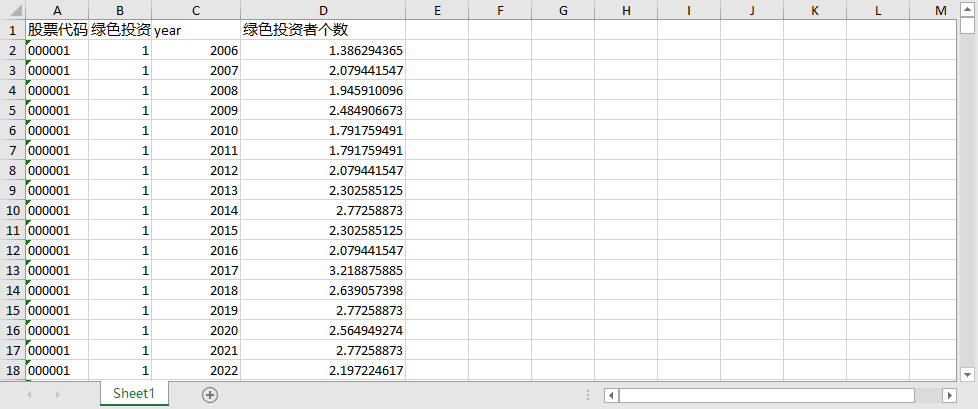This screenshot has width=978, height=409.
Task: Click stock code 000001 in row 16
Action: click(57, 330)
